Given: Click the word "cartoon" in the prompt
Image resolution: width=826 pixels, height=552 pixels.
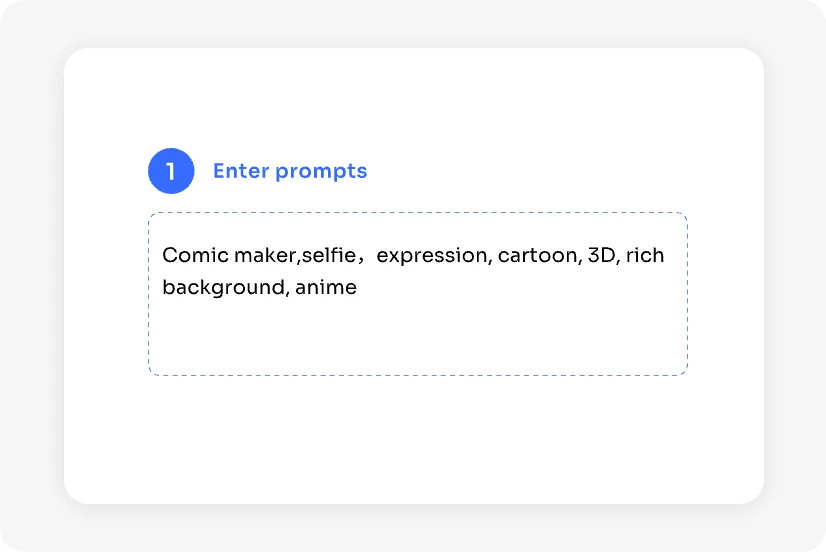Looking at the screenshot, I should pyautogui.click(x=535, y=255).
